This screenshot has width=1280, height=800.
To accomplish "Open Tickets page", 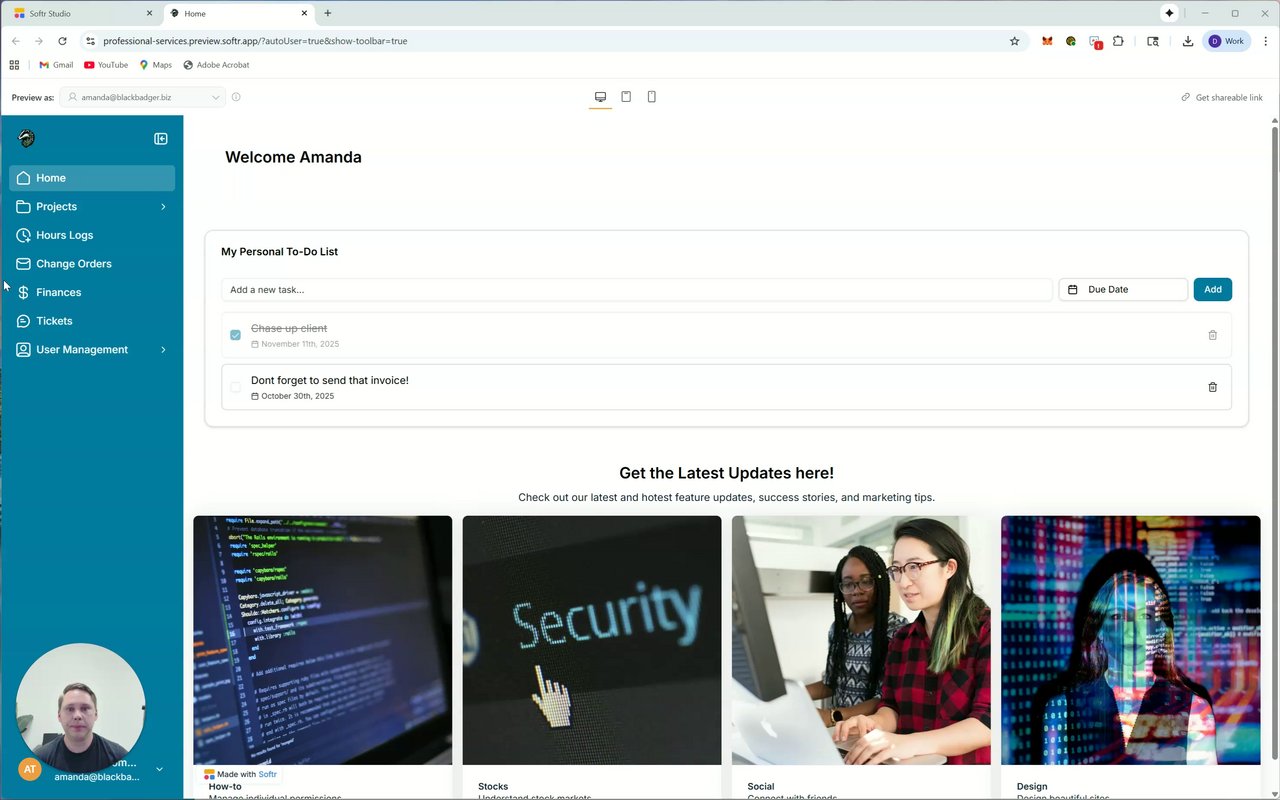I will [x=92, y=321].
